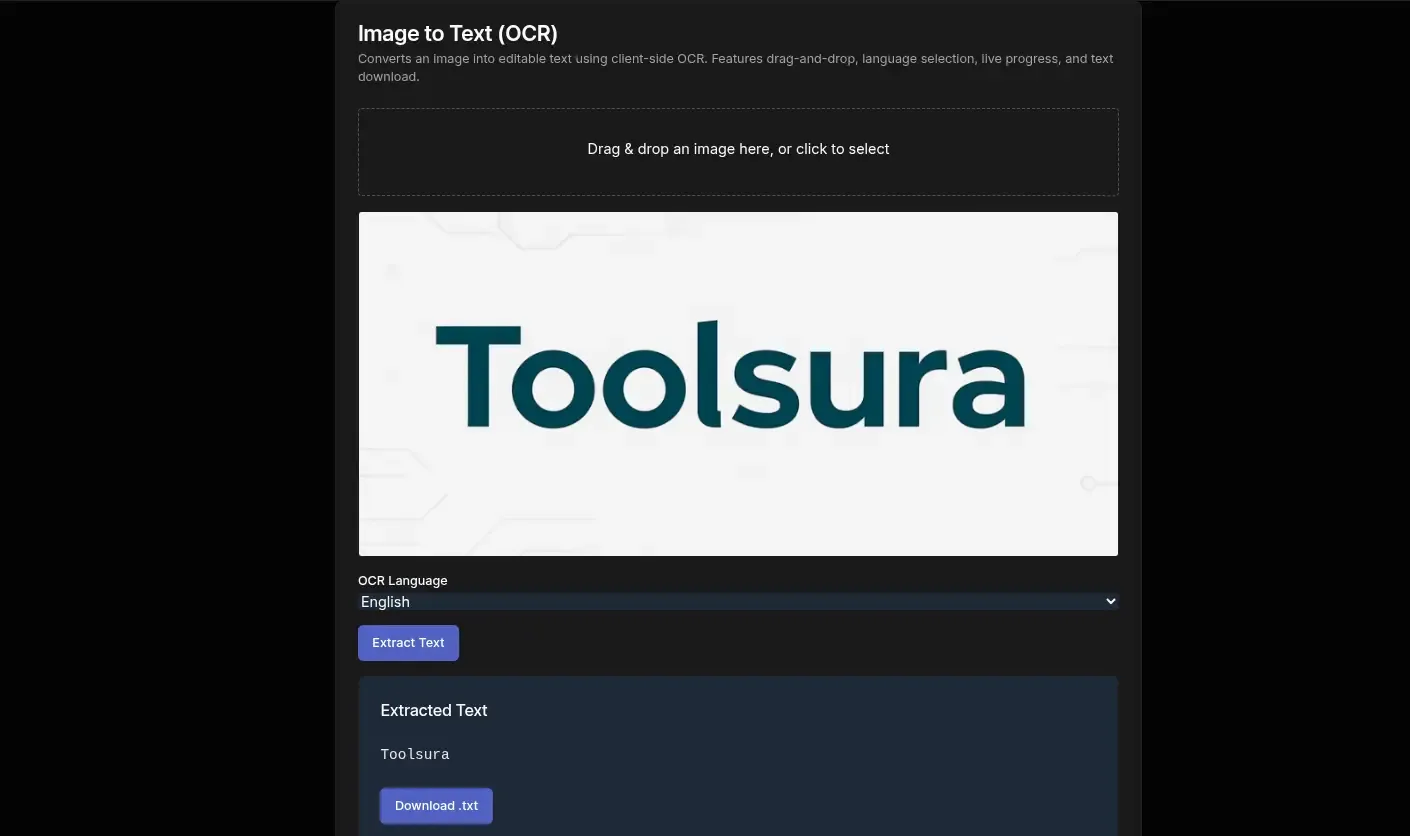Select the extracted text reading Toolsura
Viewport: 1410px width, 836px height.
click(x=414, y=753)
